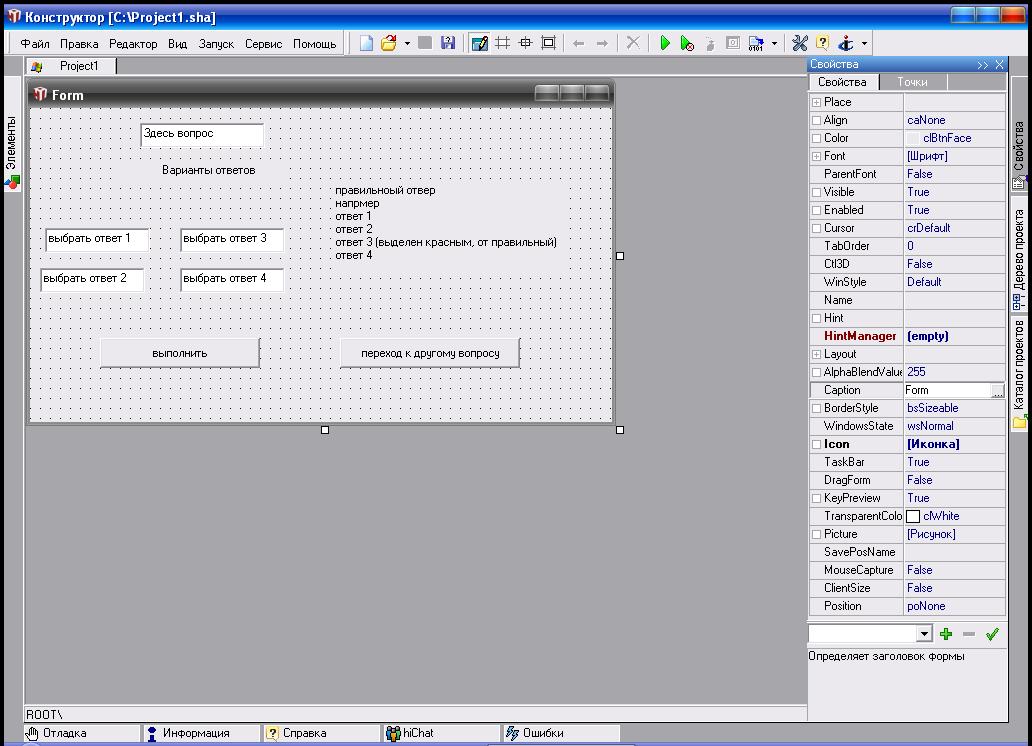The width and height of the screenshot is (1032, 746).
Task: Click the выбрать ответ 4 field
Action: (x=232, y=279)
